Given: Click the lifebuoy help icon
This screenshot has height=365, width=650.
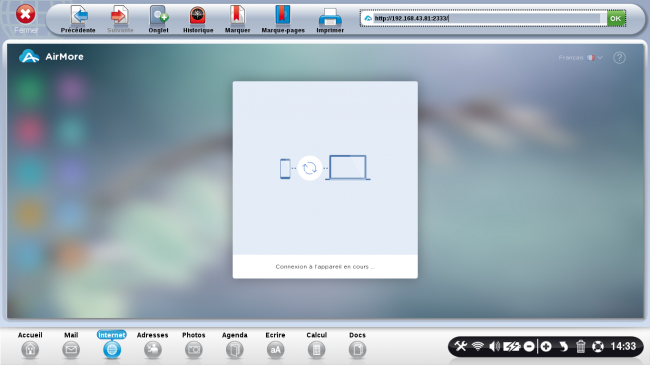Looking at the screenshot, I should [597, 346].
